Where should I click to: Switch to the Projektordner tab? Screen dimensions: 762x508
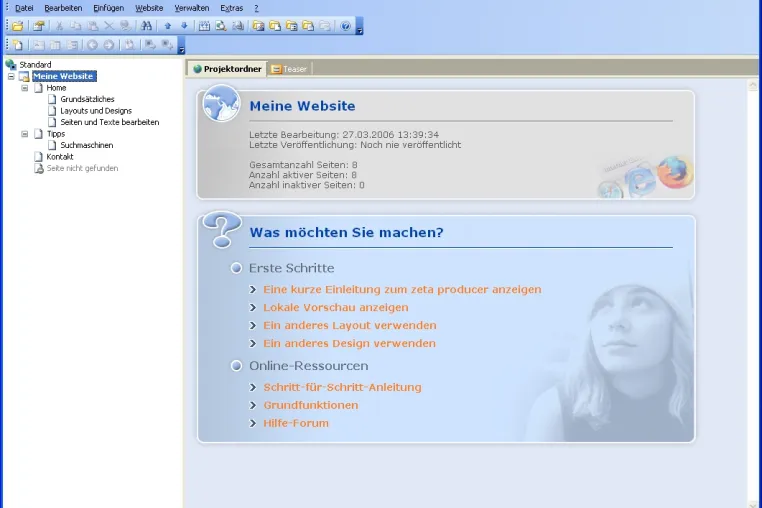coord(227,69)
